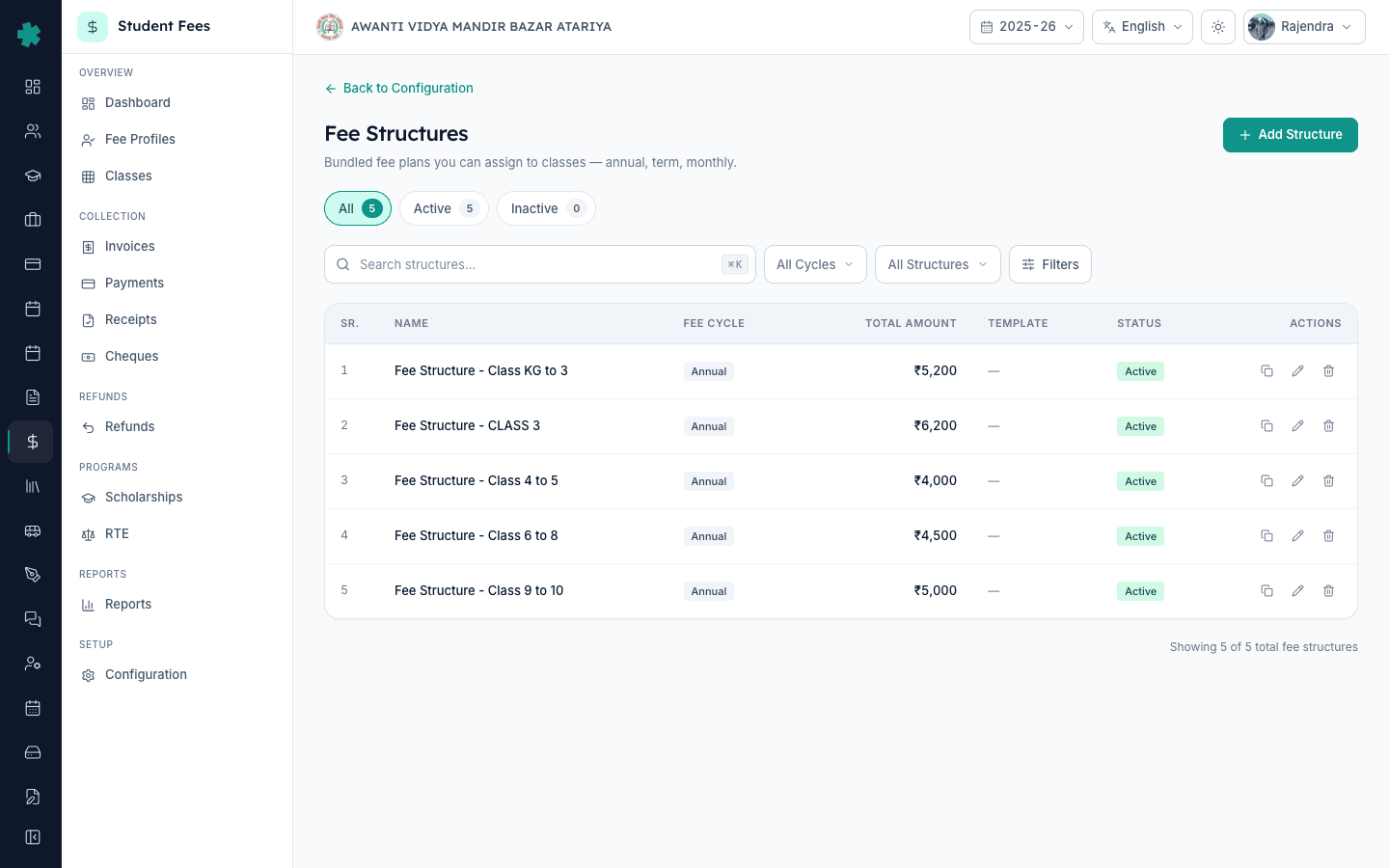Open the dashboard grid icon in the dark rail
Screen dimensions: 1389x868
33,87
